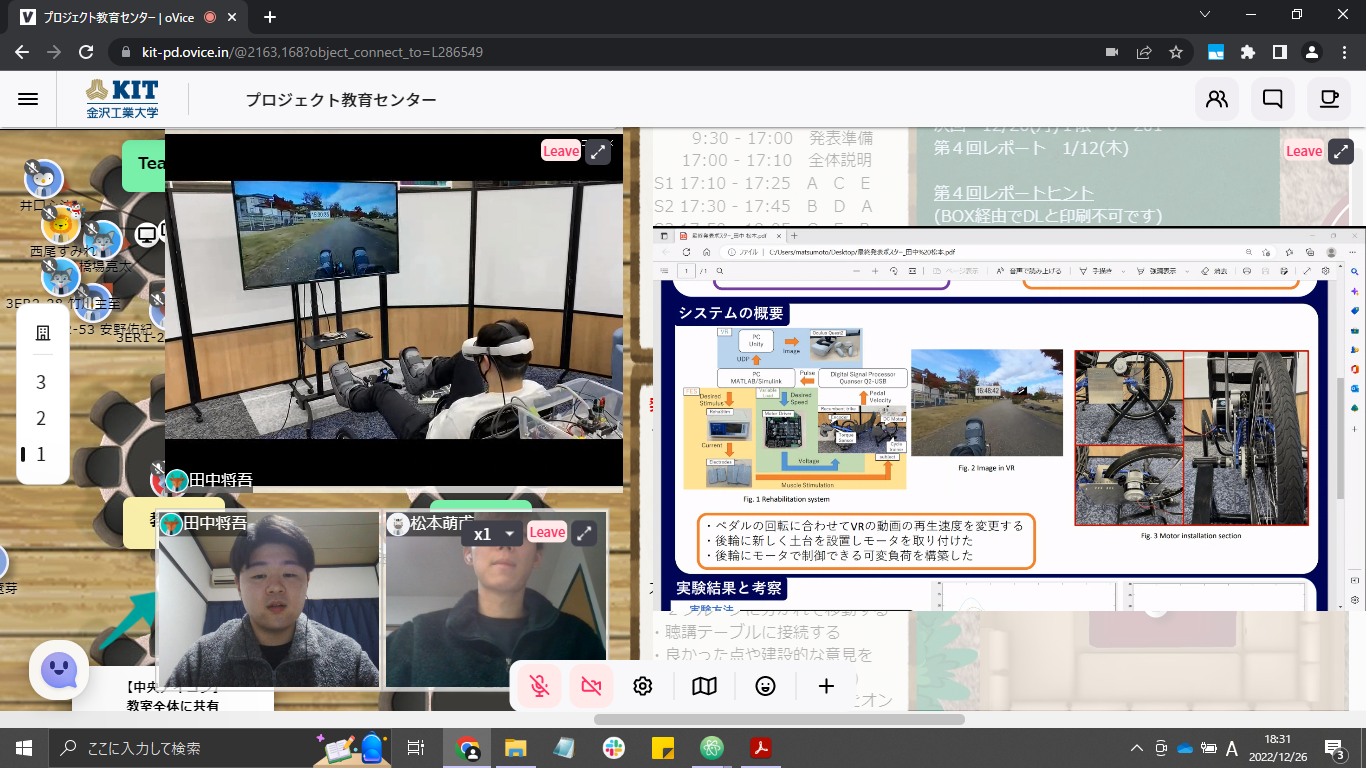Open oVice settings gear
Image resolution: width=1366 pixels, height=768 pixels.
(643, 686)
